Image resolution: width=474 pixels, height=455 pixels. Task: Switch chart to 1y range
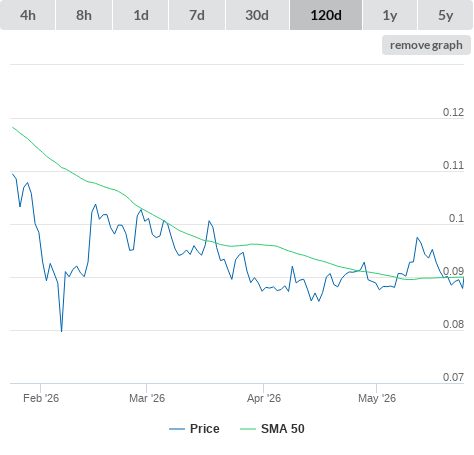[390, 15]
